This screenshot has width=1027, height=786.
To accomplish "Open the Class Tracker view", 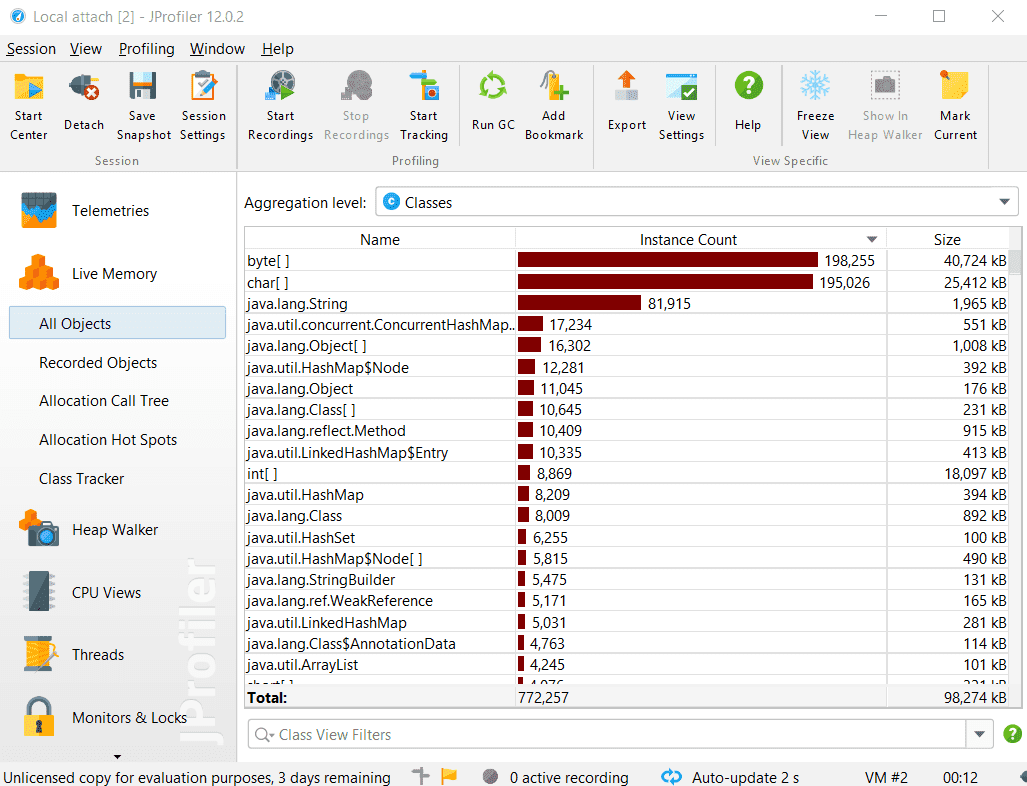I will pos(81,479).
